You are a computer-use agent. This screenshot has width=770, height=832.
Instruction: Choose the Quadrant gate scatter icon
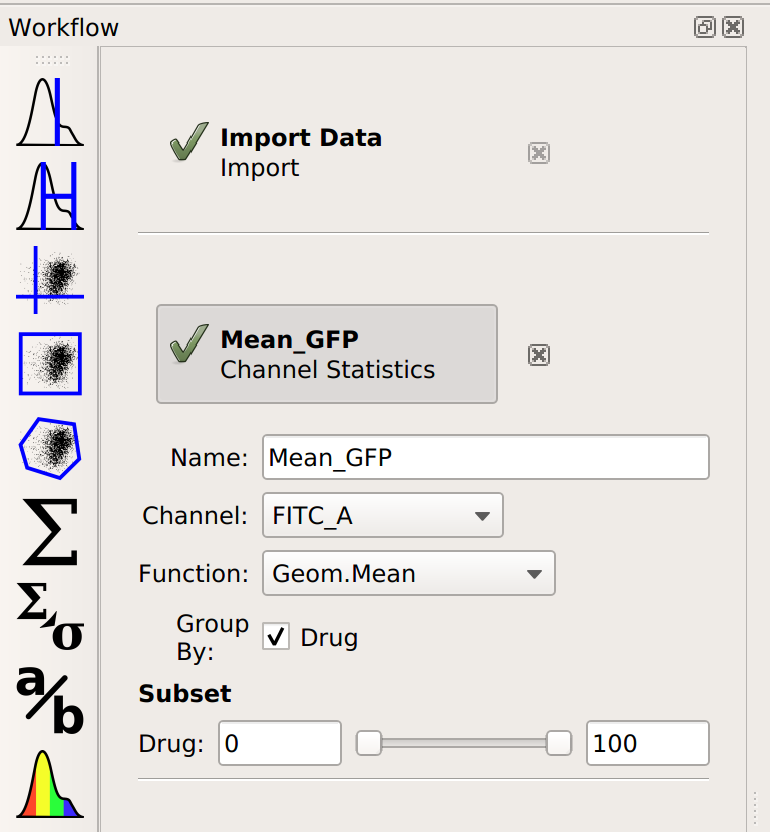point(50,280)
